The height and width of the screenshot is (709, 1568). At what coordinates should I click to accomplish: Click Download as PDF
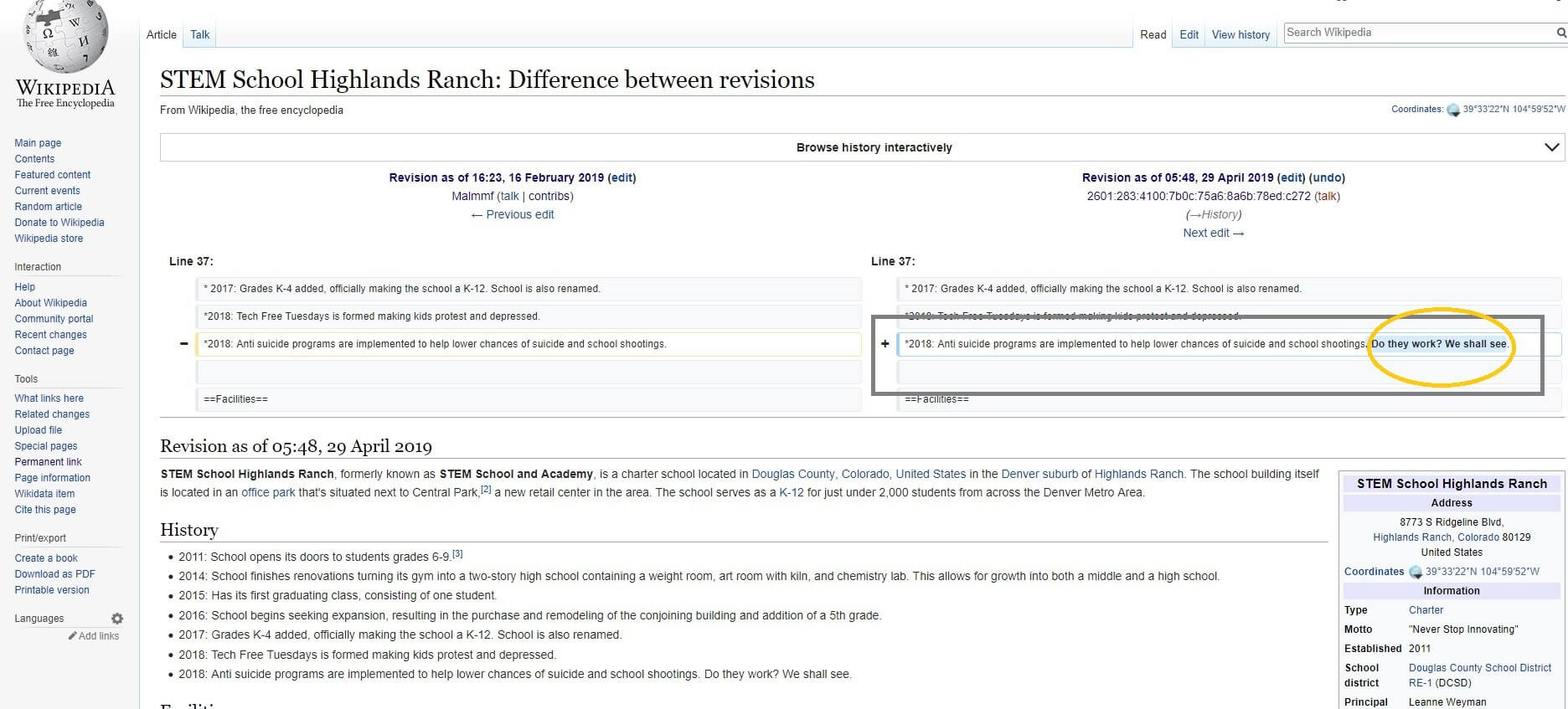[54, 574]
